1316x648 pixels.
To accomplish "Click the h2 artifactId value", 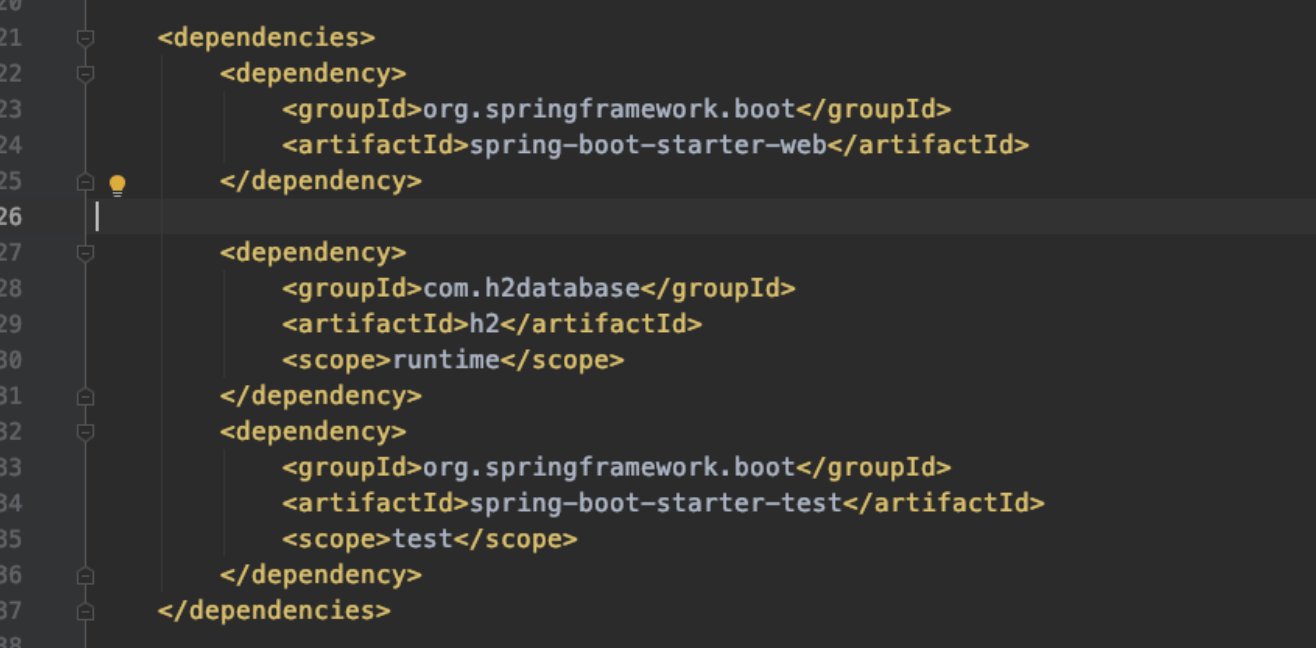I will 484,324.
